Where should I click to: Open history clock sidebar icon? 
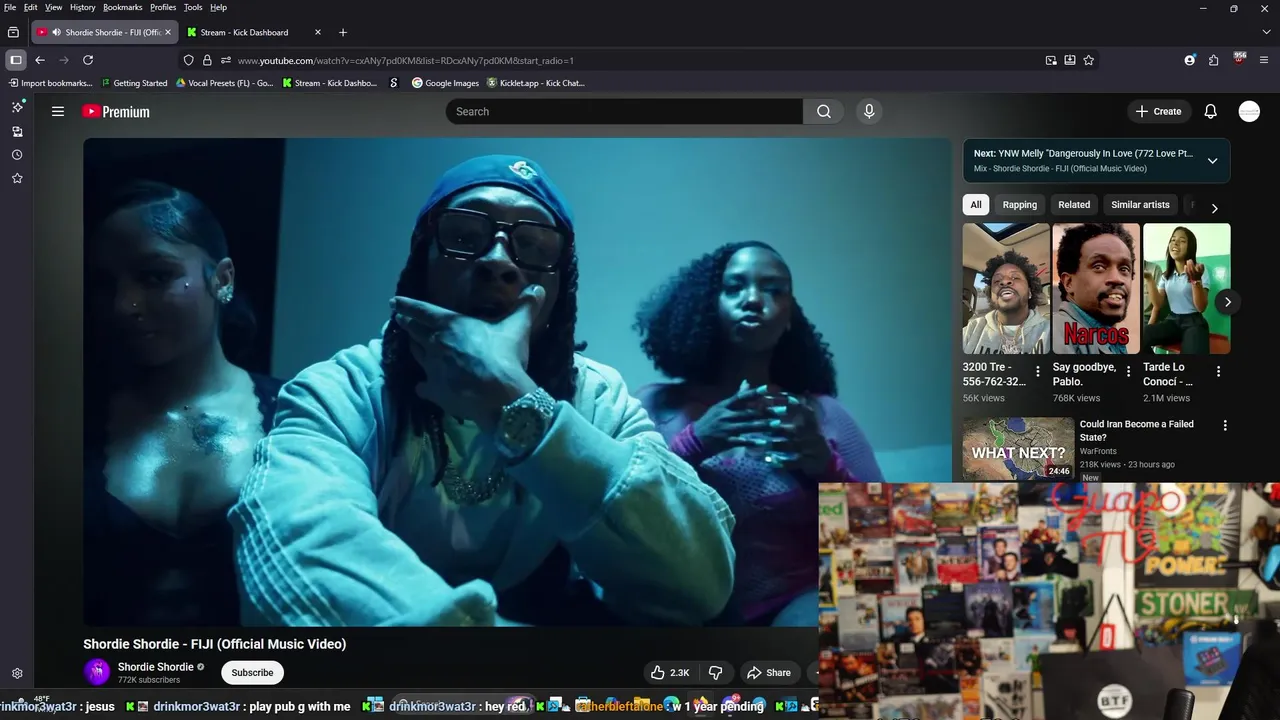click(x=17, y=155)
